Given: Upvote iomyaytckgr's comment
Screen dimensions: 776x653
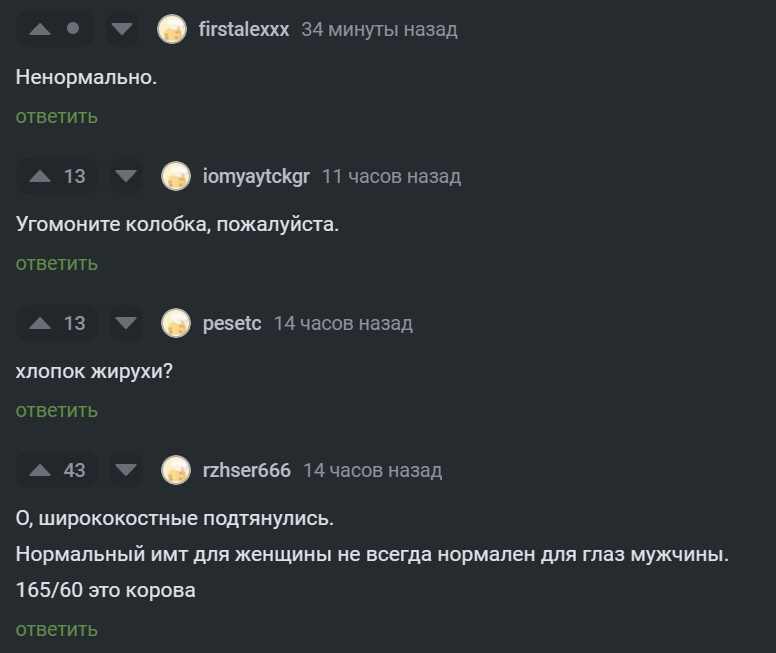Looking at the screenshot, I should point(40,177).
